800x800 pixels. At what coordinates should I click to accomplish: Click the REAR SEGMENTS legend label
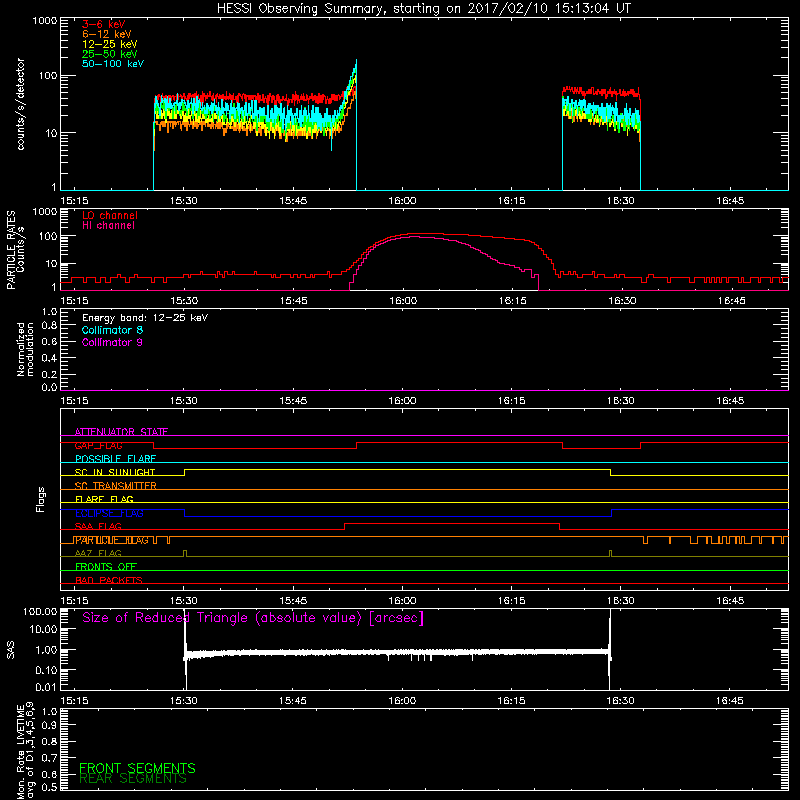pos(133,778)
